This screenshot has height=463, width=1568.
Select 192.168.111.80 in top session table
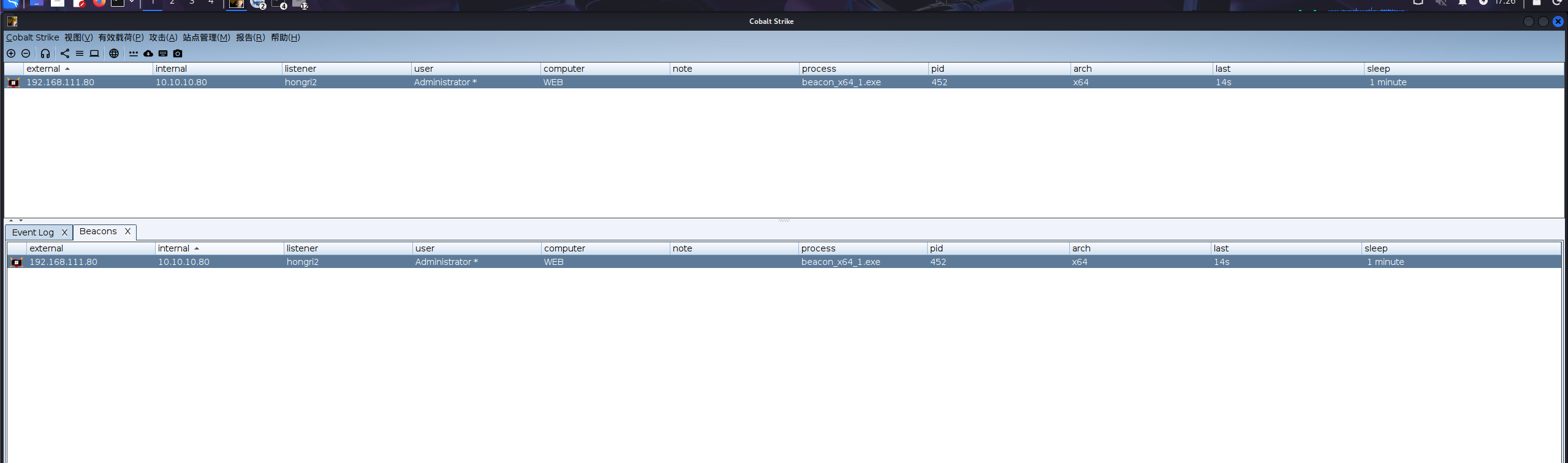[60, 82]
